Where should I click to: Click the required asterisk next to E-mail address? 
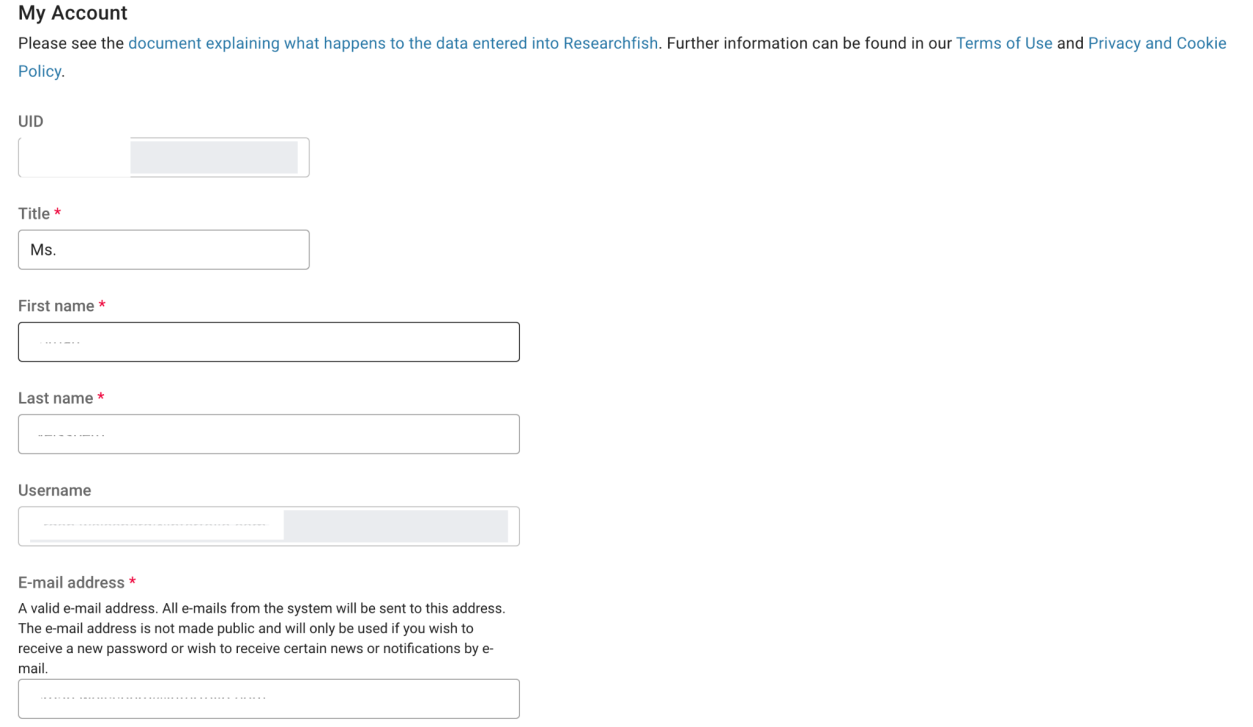point(132,582)
